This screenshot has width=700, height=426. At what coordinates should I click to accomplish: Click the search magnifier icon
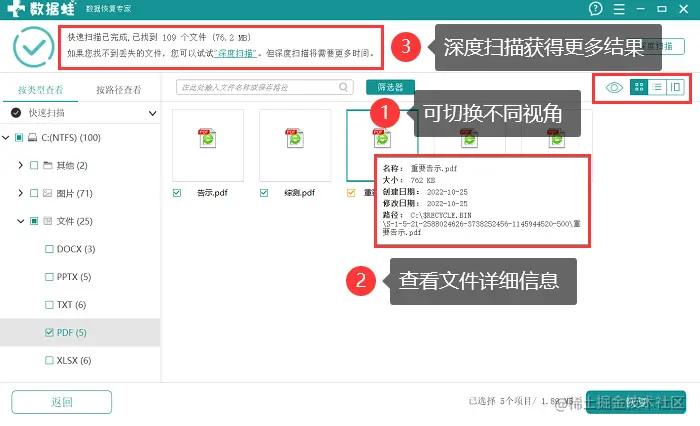pyautogui.click(x=343, y=87)
